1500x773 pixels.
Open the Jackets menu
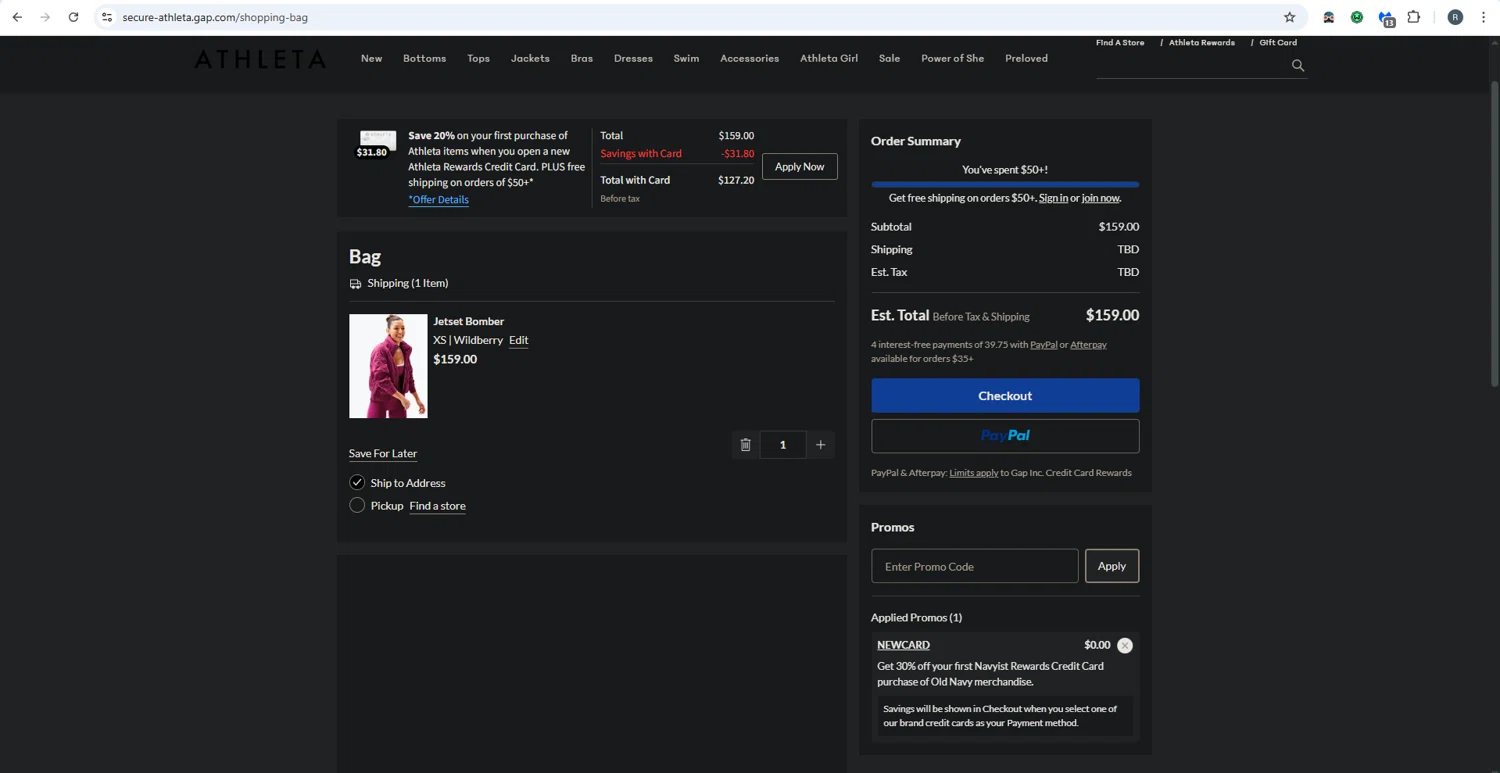coord(530,58)
